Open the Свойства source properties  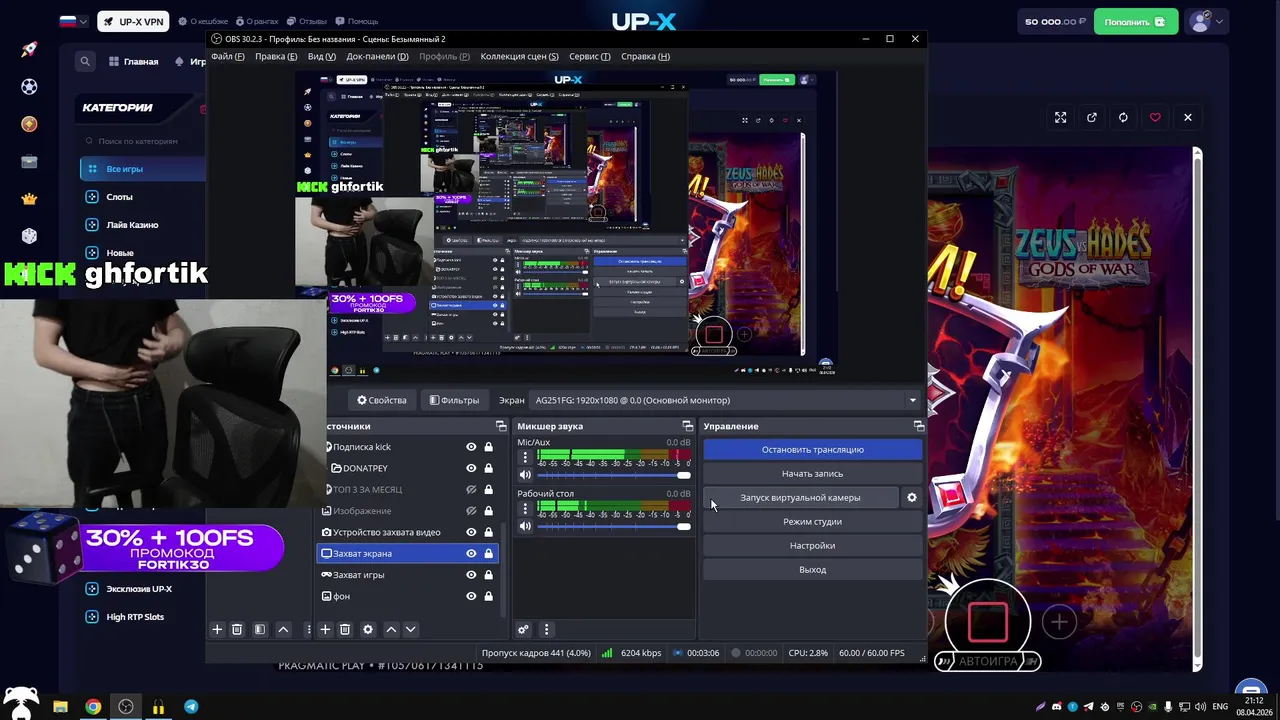pyautogui.click(x=382, y=400)
